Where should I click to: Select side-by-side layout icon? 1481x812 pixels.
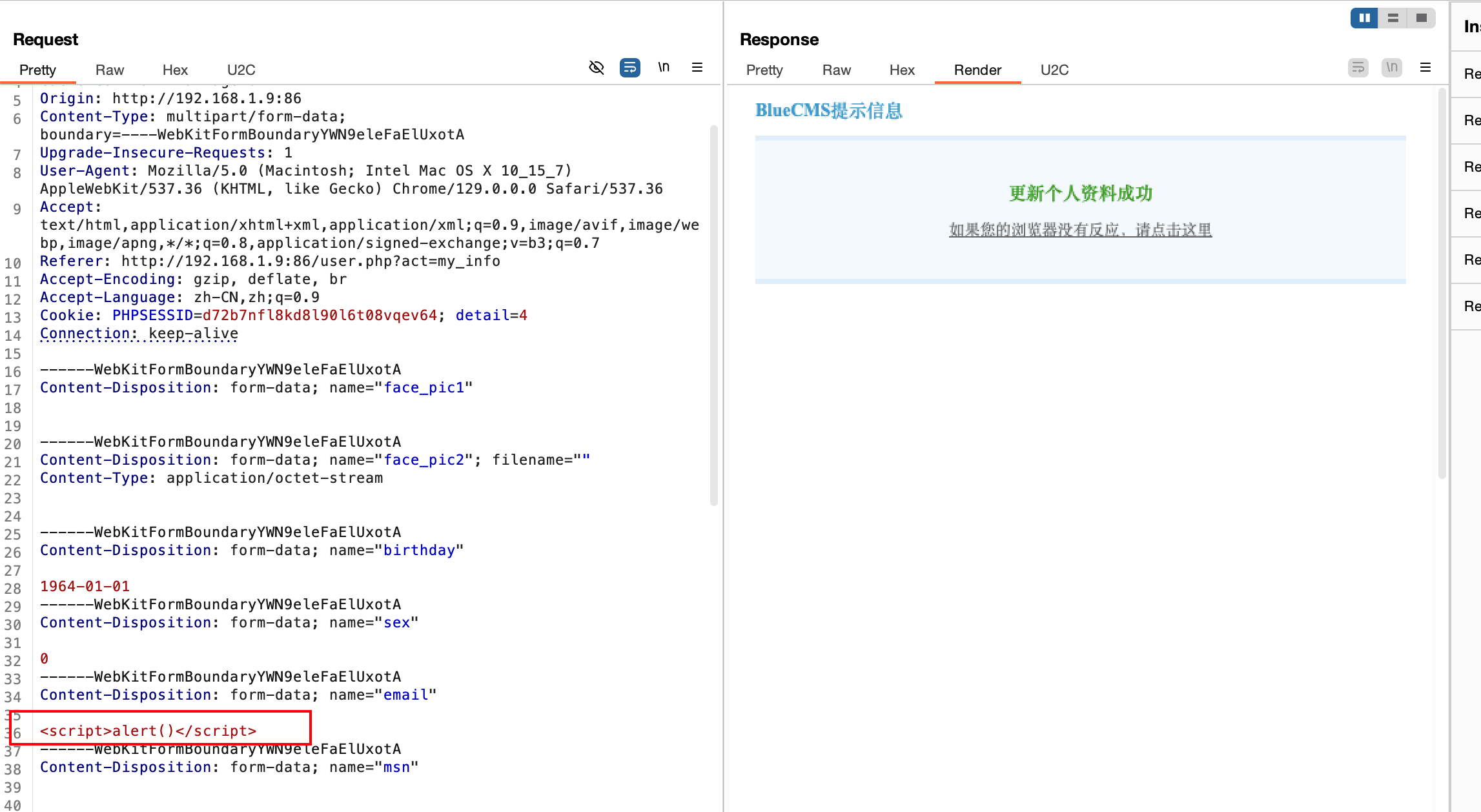coord(1364,18)
